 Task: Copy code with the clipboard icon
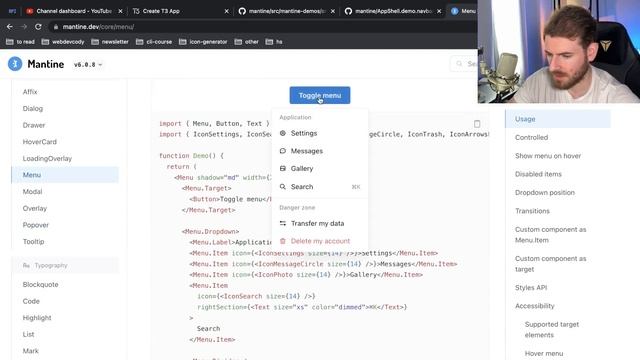point(477,124)
